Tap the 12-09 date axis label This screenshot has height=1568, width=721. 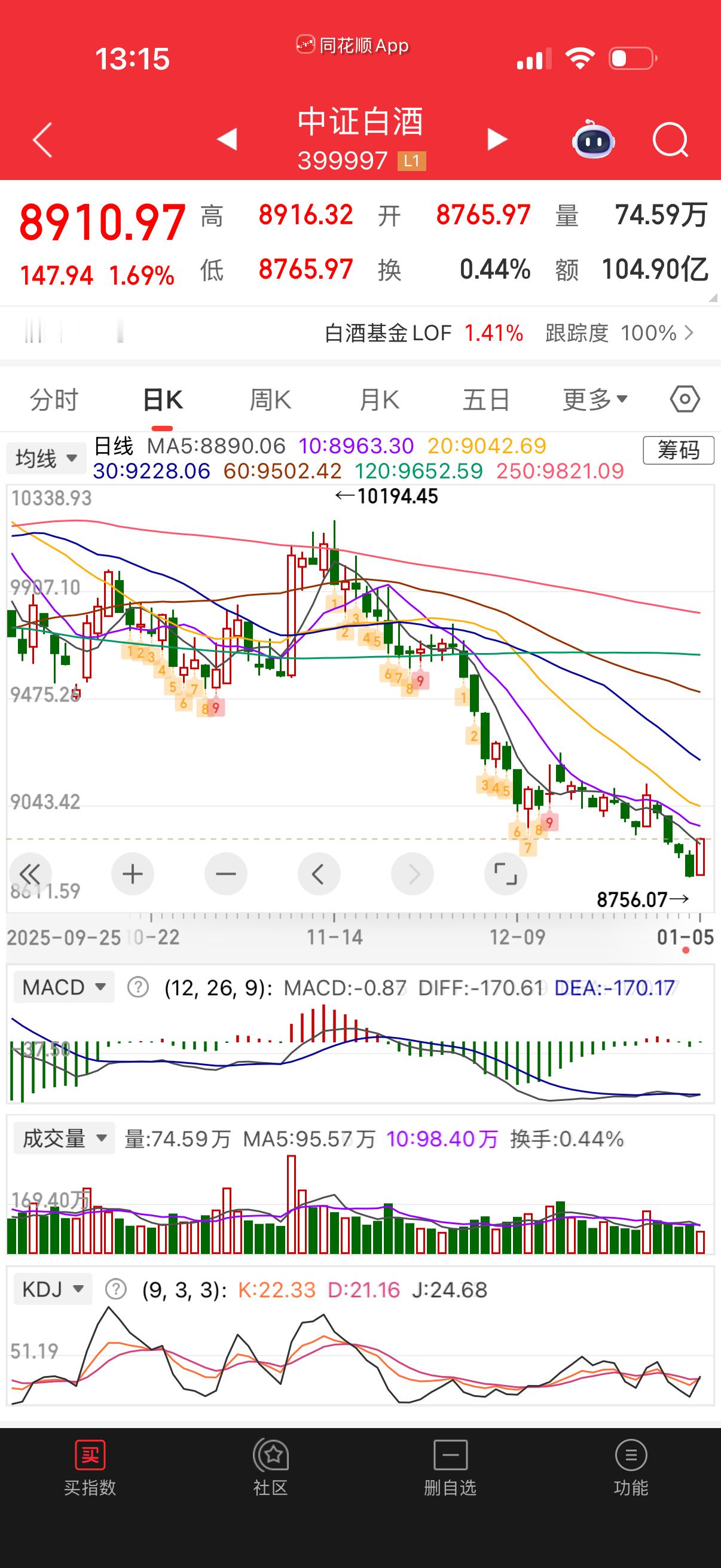[518, 938]
